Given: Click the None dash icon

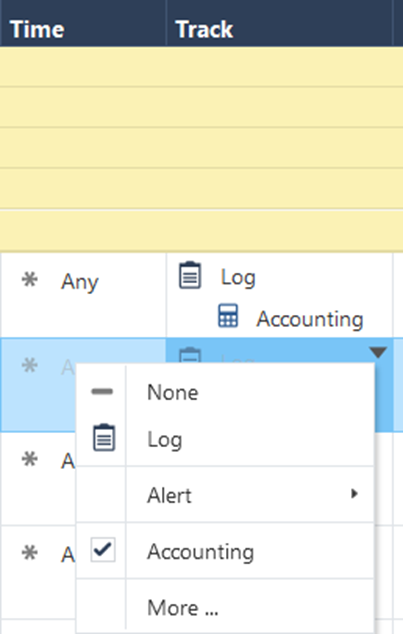Looking at the screenshot, I should coord(102,391).
